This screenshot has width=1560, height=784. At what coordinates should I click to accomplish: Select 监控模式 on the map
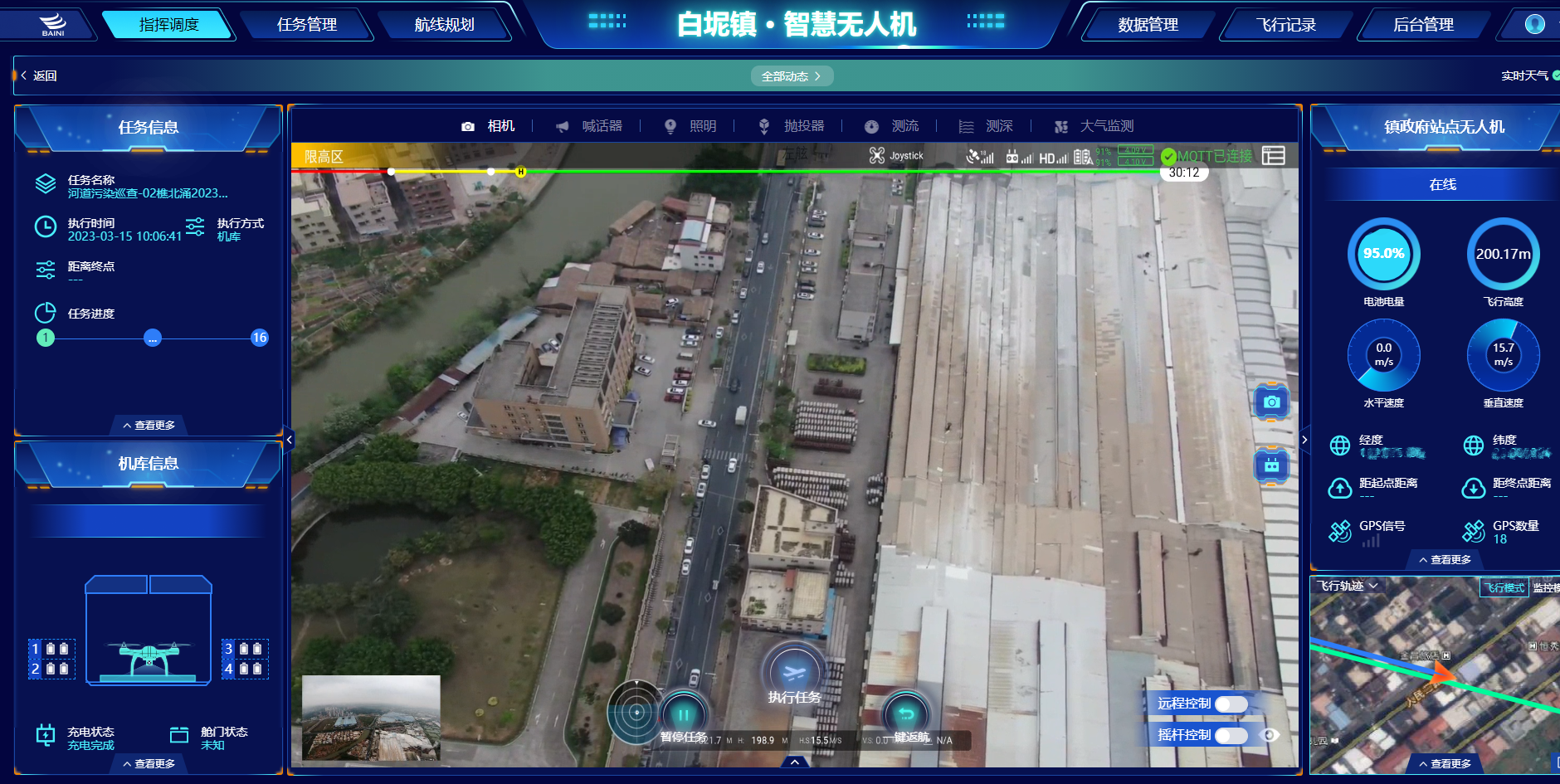[x=1546, y=587]
